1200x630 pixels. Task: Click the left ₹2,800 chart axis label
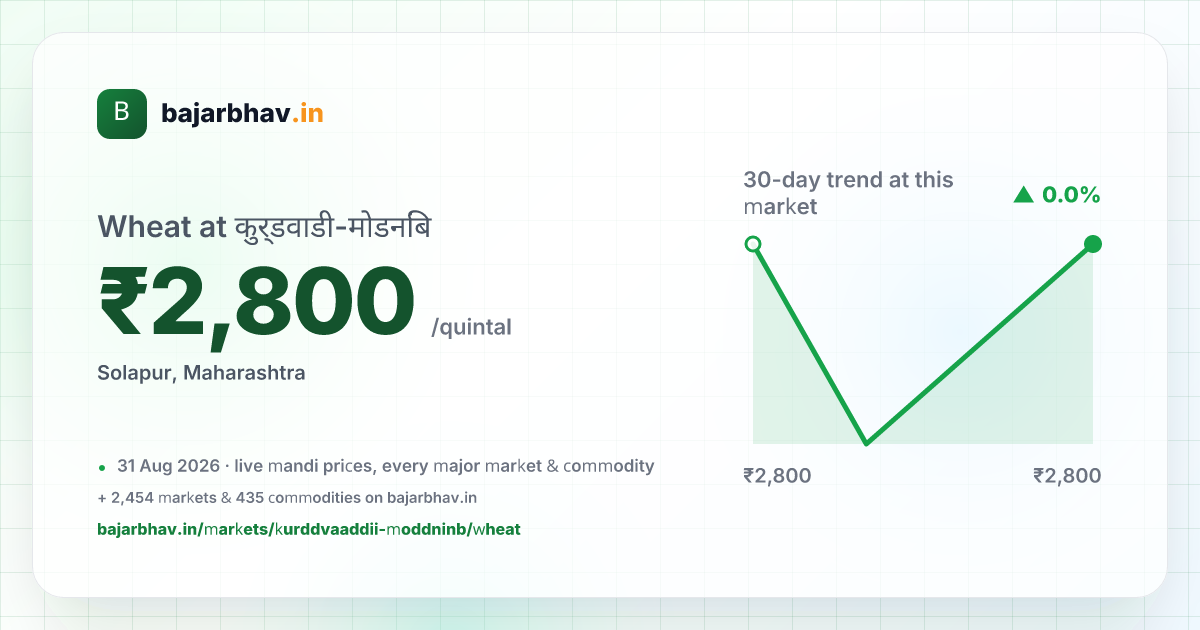pyautogui.click(x=777, y=476)
